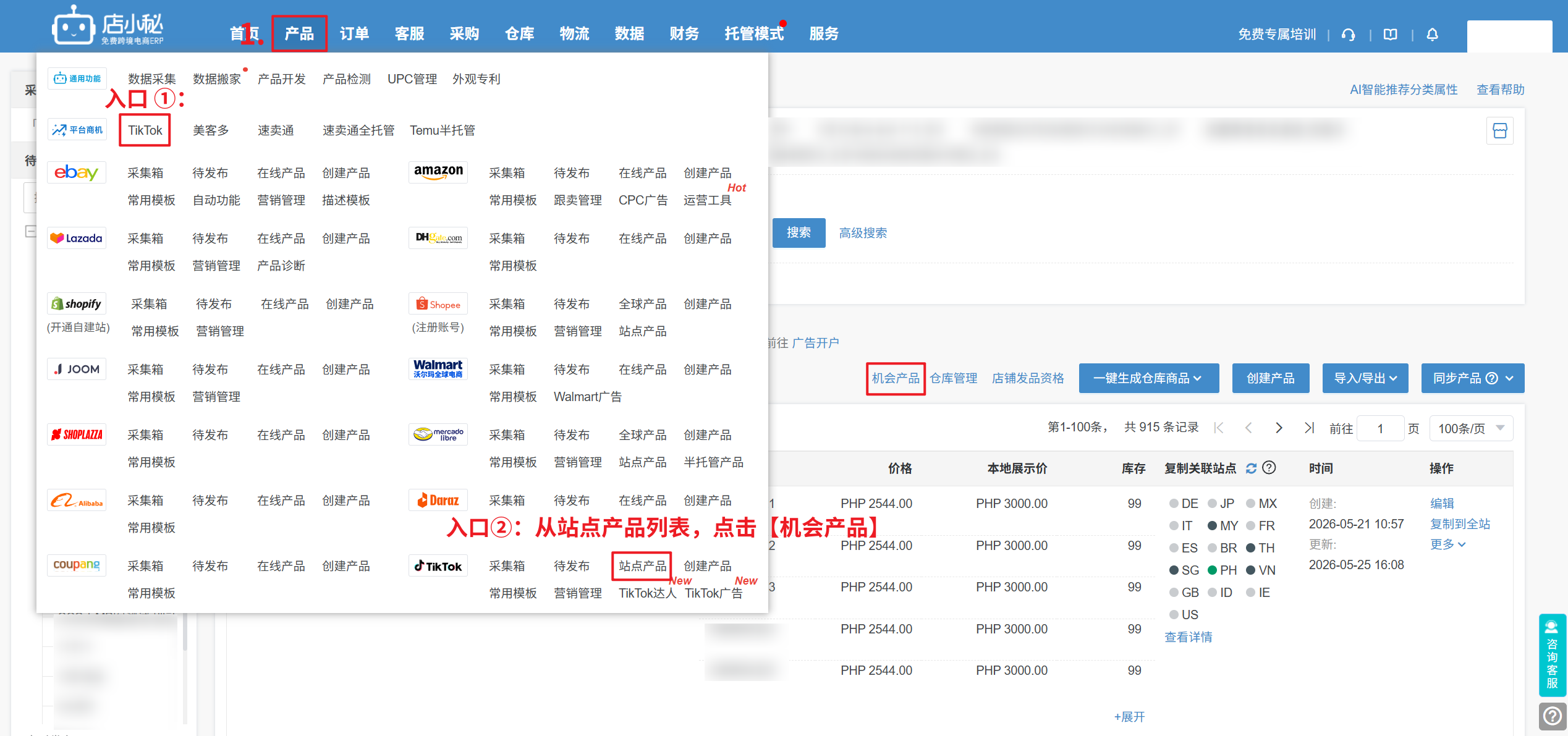Open 数据采集 under 通用功能
This screenshot has height=736, width=1568.
152,79
